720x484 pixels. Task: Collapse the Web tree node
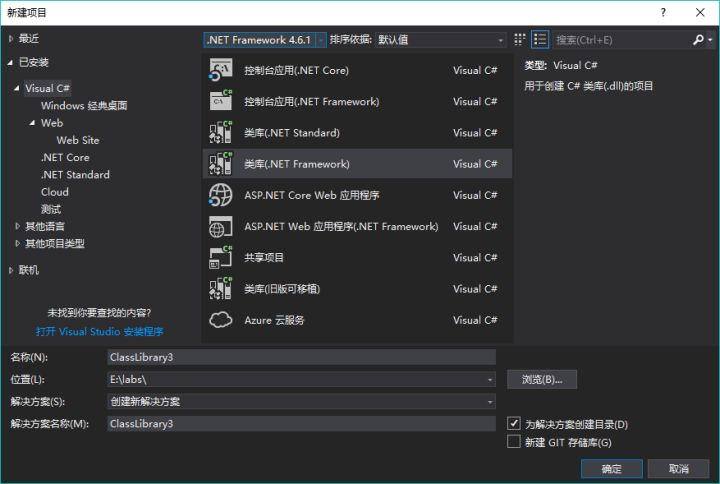click(x=32, y=123)
